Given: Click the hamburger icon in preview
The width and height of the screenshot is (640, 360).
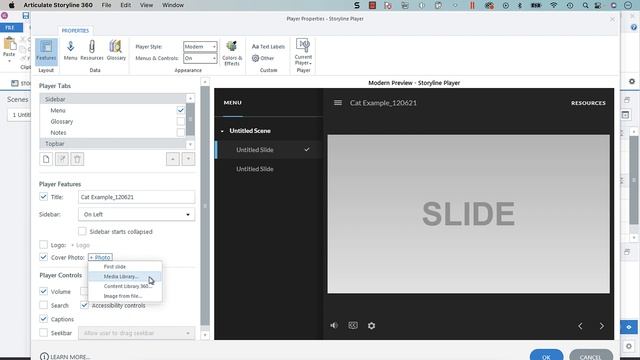Looking at the screenshot, I should click(x=338, y=102).
